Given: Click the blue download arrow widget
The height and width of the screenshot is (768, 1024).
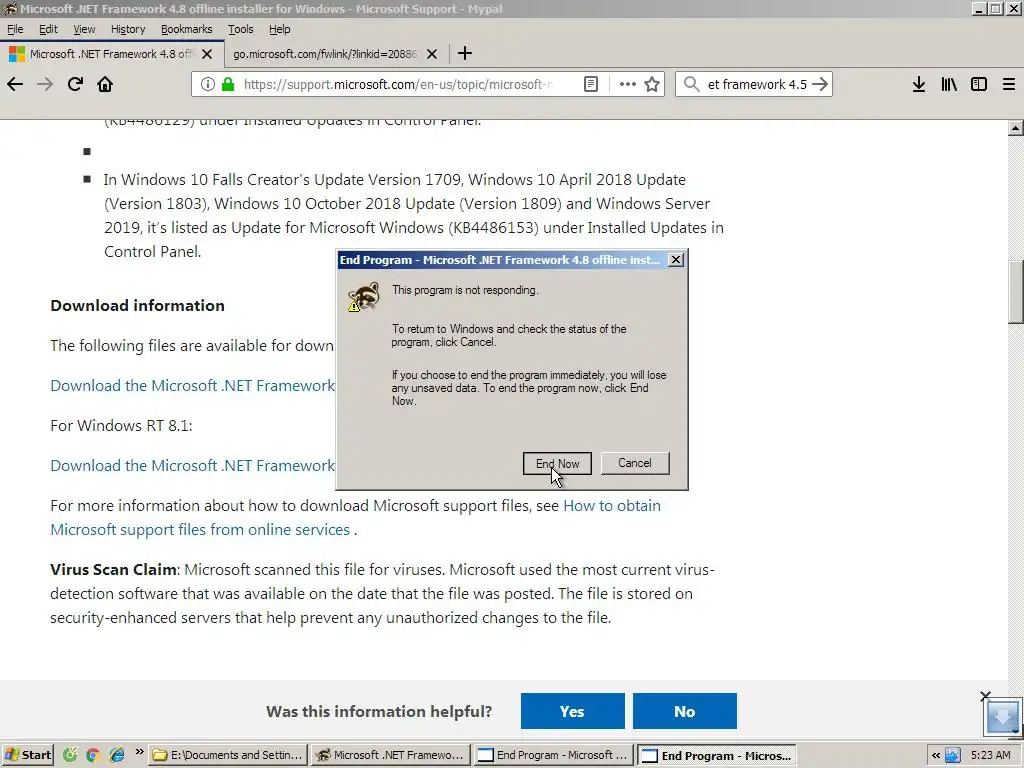Looking at the screenshot, I should click(x=1002, y=717).
